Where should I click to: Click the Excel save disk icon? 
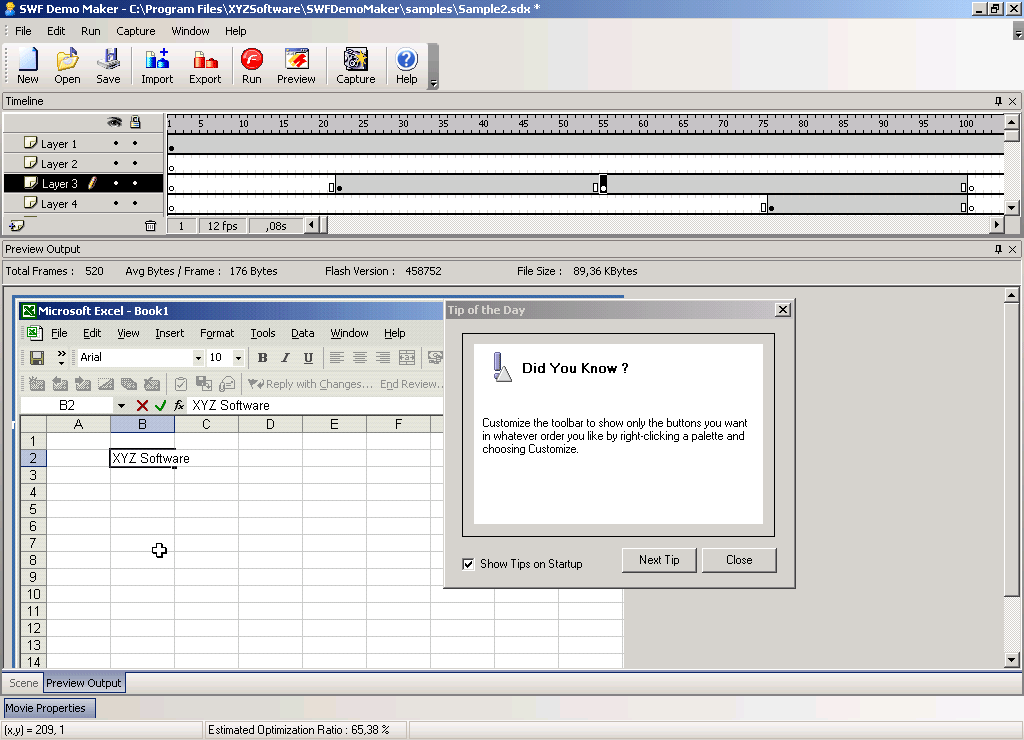point(37,357)
